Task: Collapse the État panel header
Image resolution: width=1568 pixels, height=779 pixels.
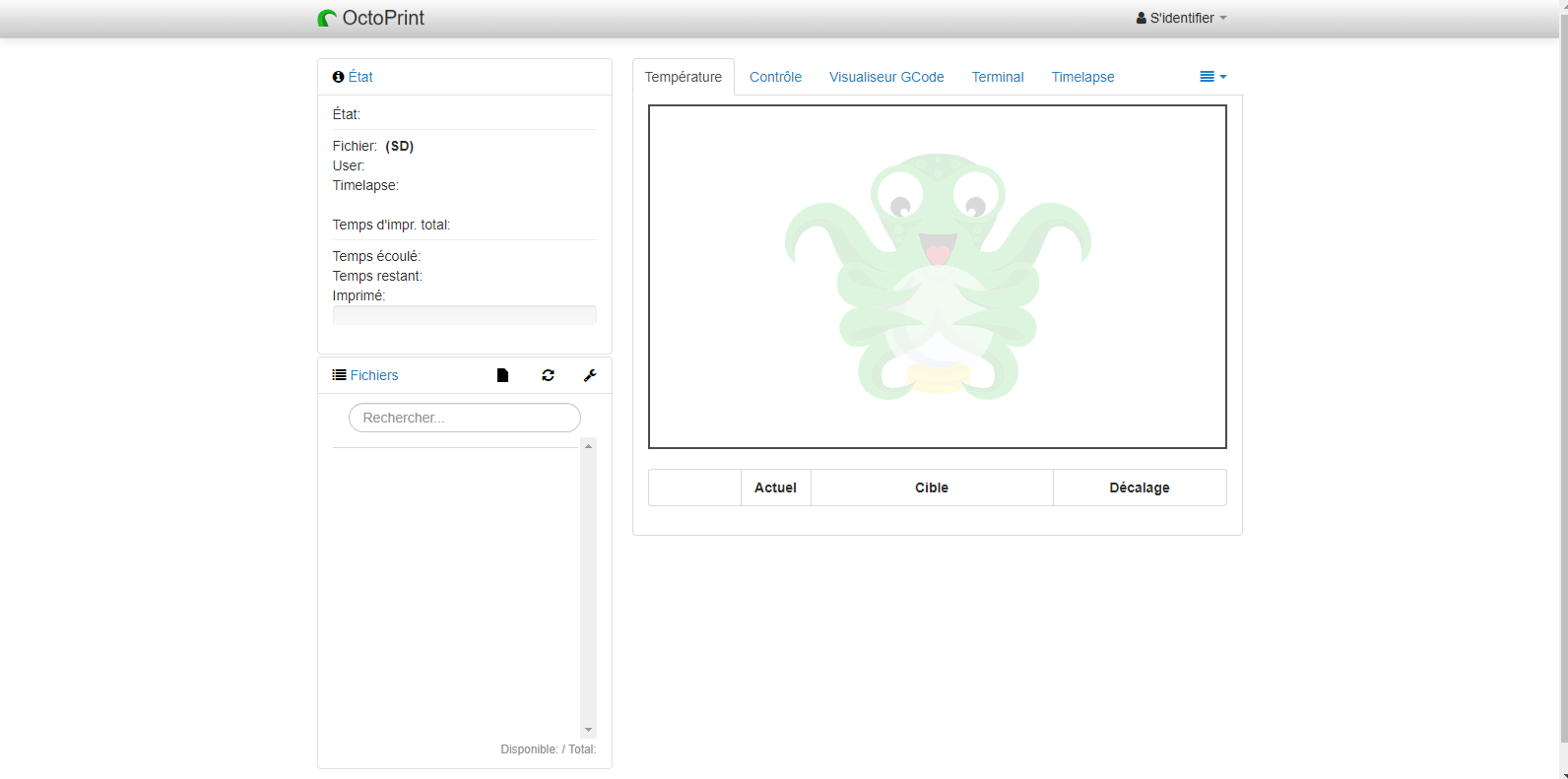Action: pyautogui.click(x=360, y=77)
